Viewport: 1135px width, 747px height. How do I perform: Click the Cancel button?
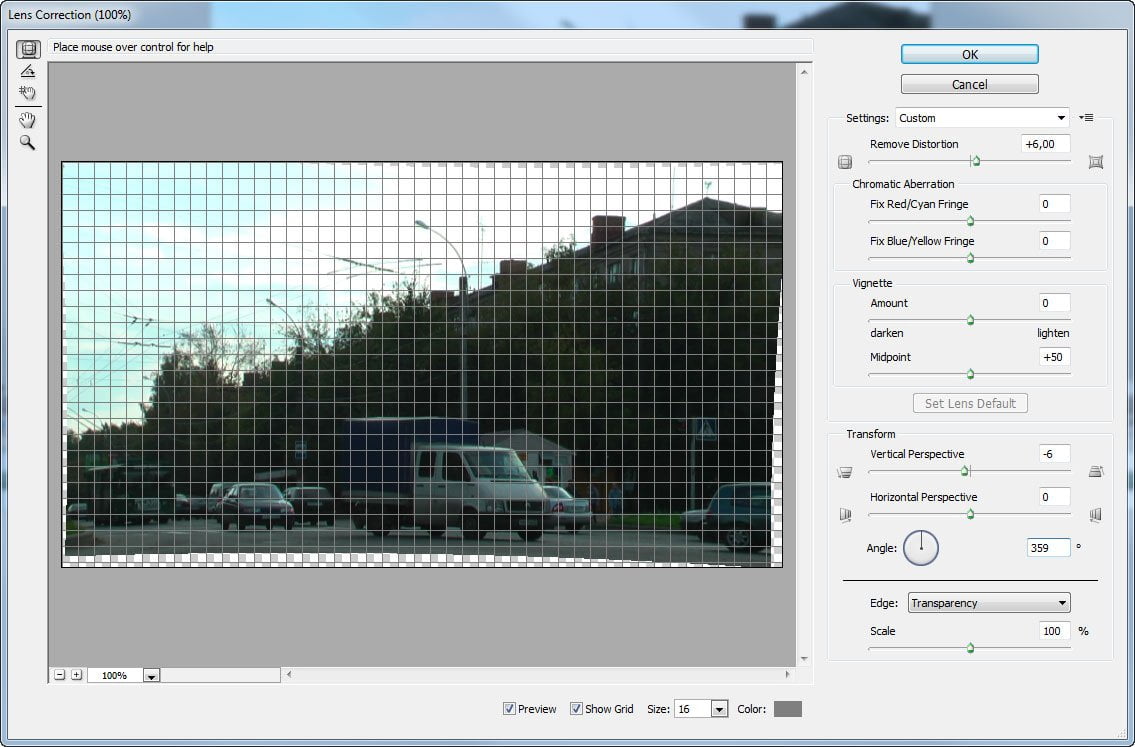(x=969, y=85)
